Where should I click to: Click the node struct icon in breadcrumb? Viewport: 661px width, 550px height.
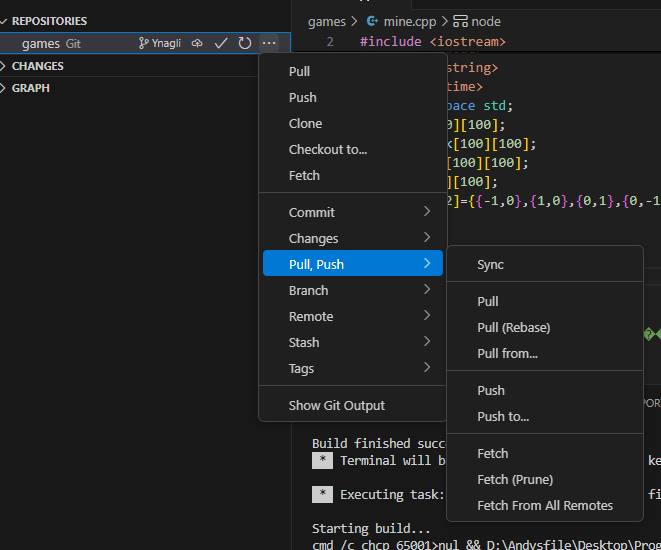point(460,21)
